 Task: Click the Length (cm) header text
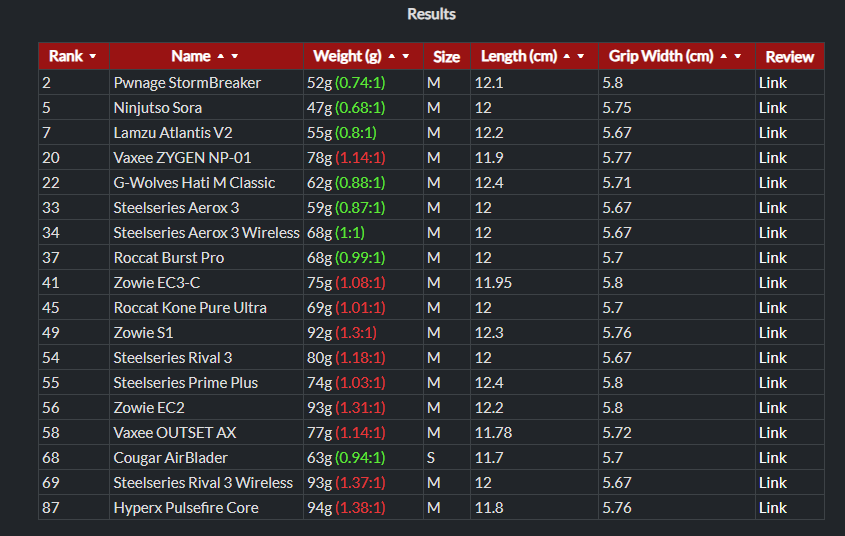click(519, 56)
